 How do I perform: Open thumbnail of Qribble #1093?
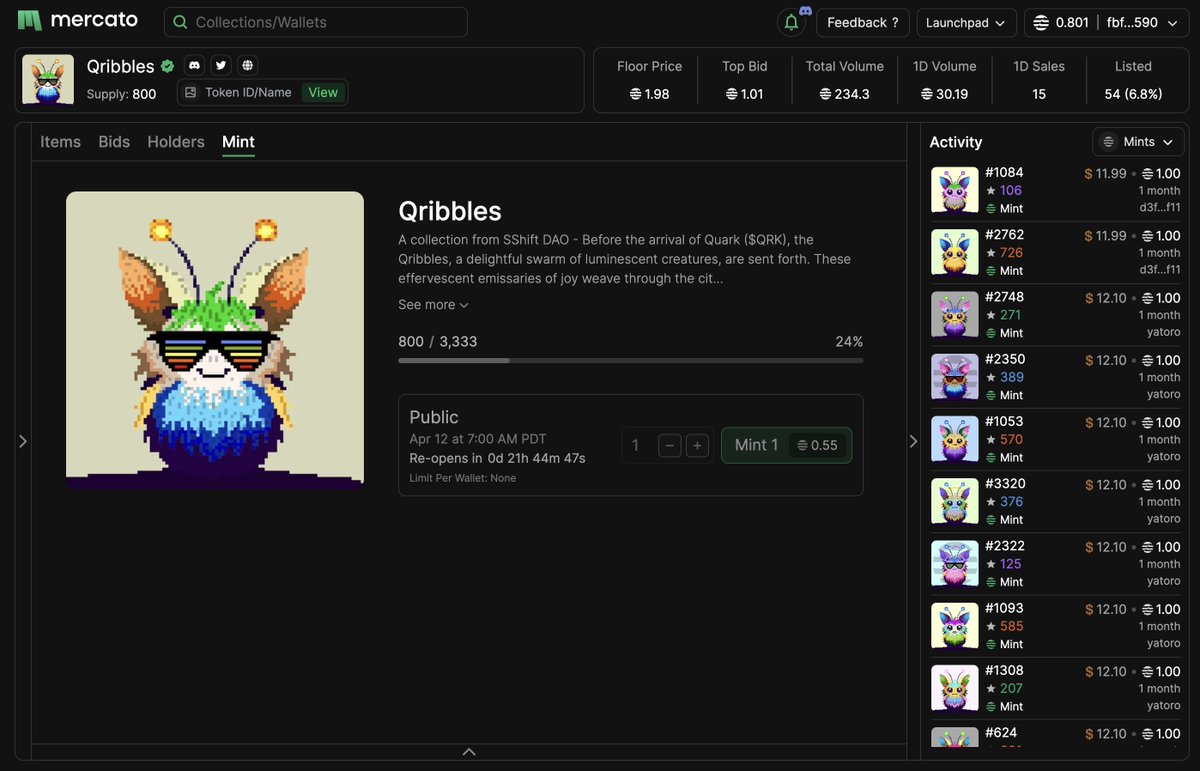tap(954, 626)
